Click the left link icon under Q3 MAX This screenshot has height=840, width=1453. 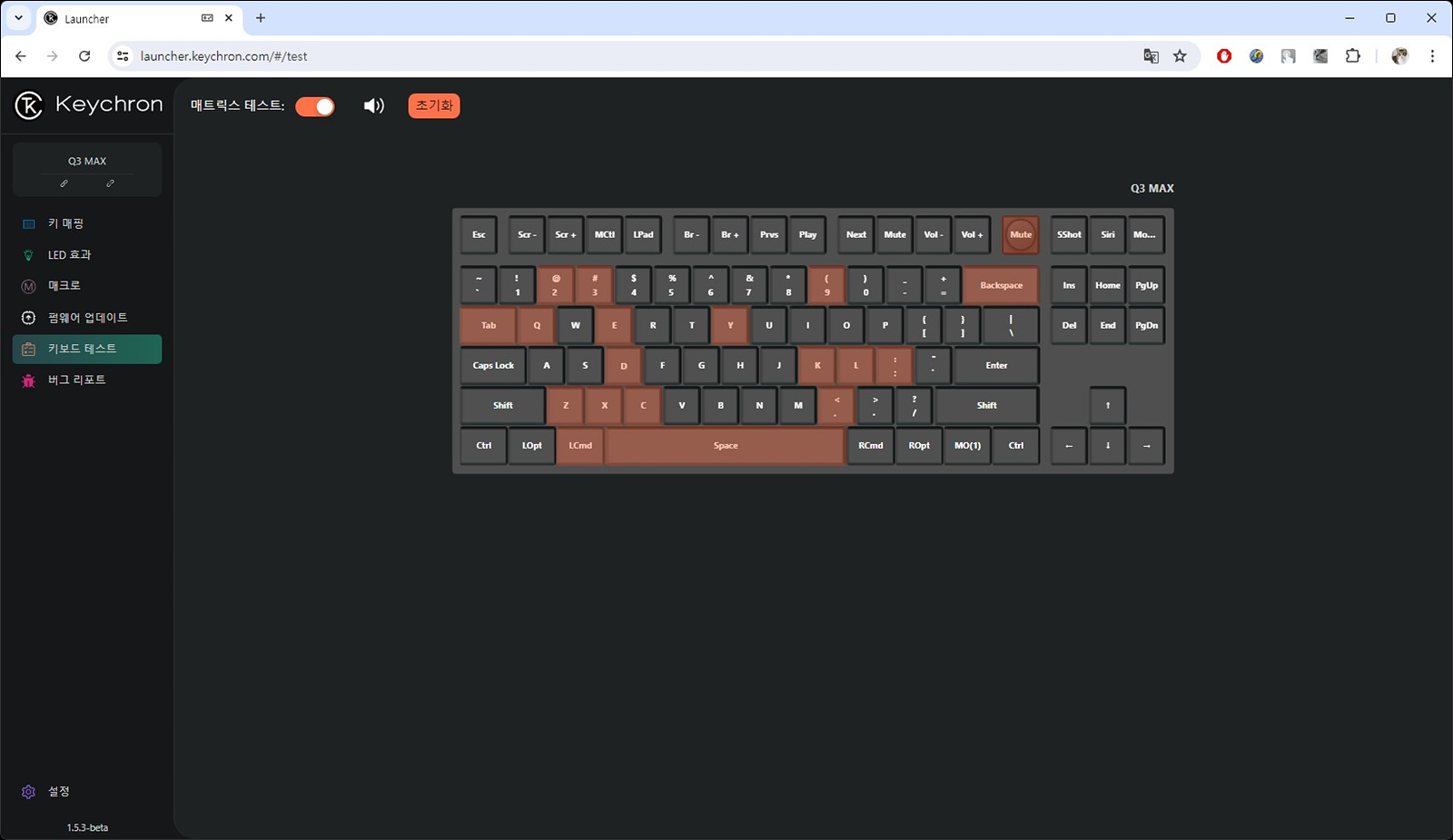click(64, 183)
